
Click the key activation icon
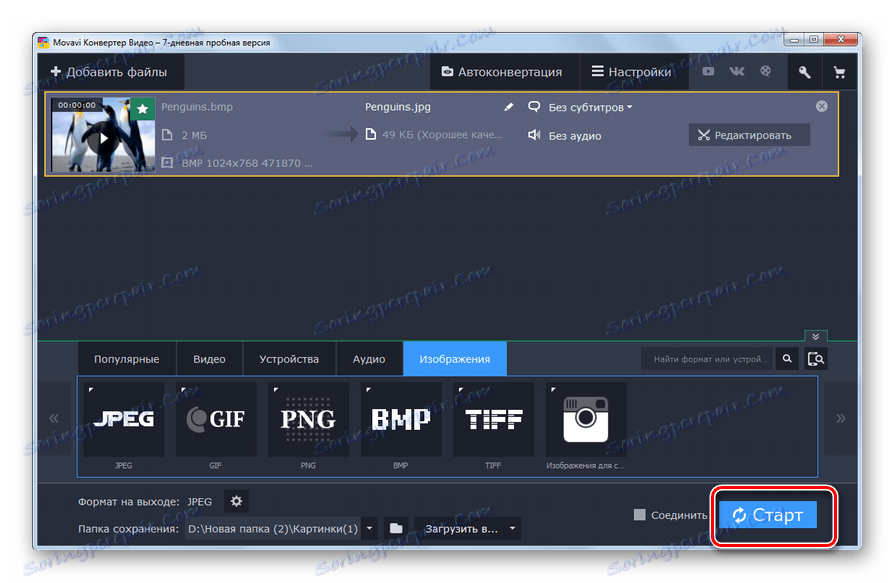click(x=804, y=72)
